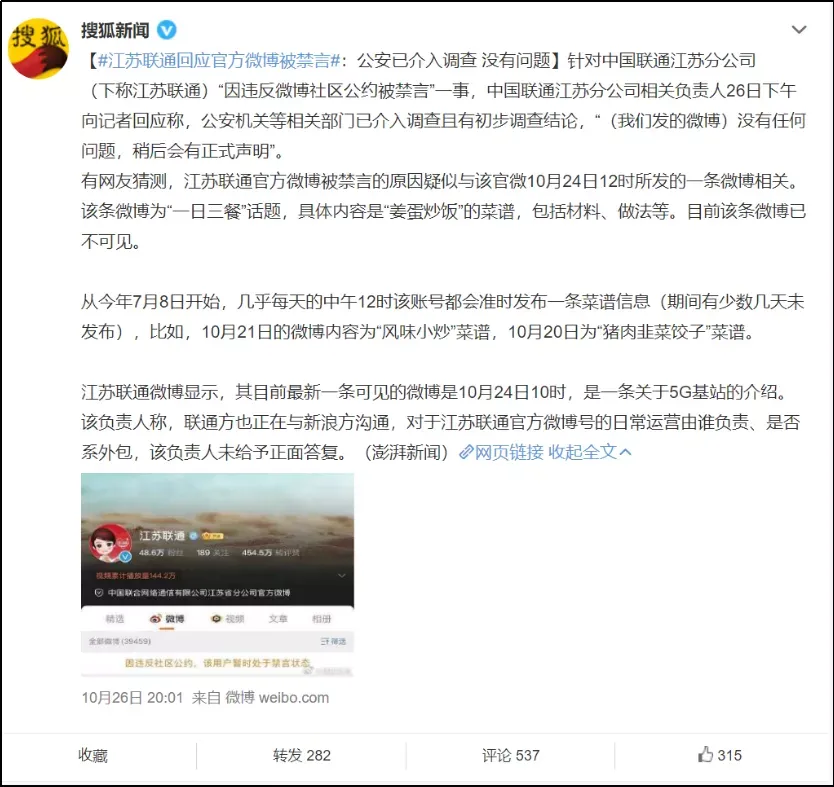The width and height of the screenshot is (834, 787).
Task: Click the upward caret after 收起全文
Action: coord(626,453)
